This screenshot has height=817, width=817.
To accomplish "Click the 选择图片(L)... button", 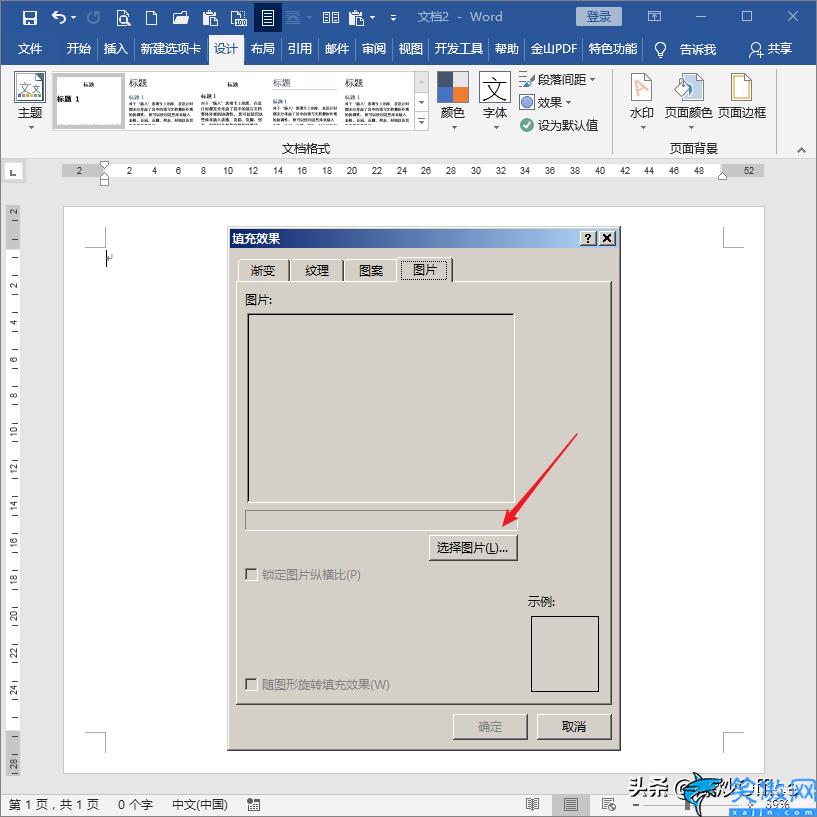I will pyautogui.click(x=473, y=548).
